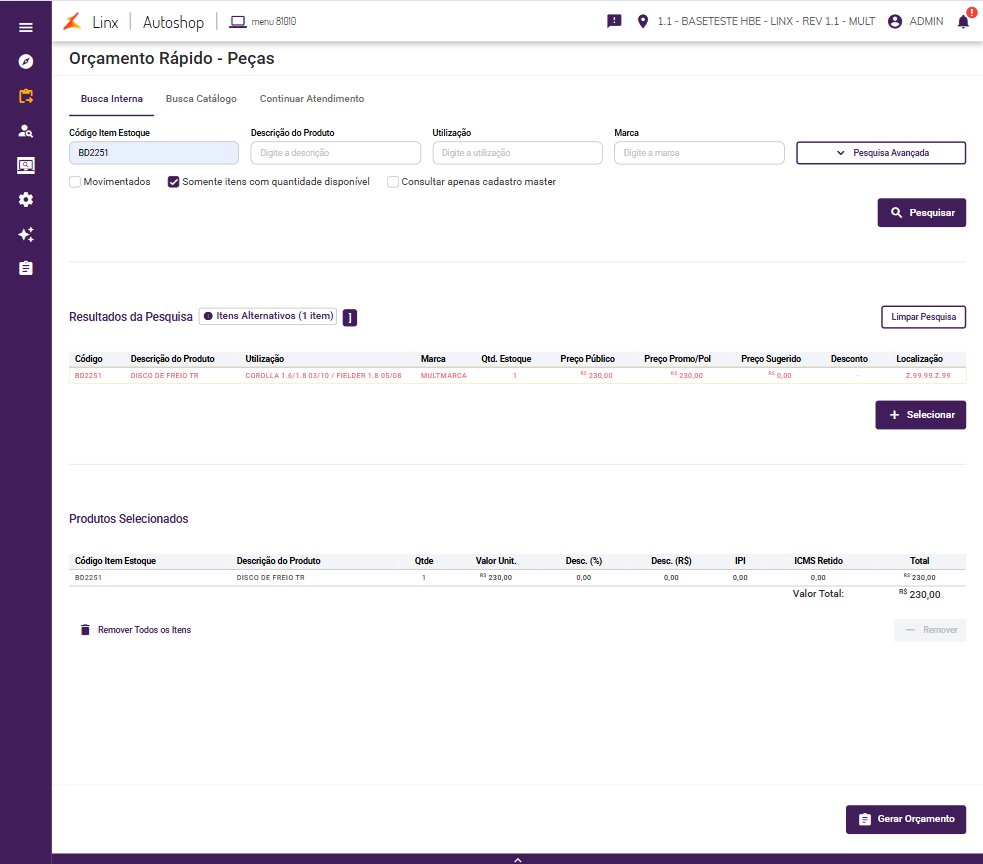The height and width of the screenshot is (864, 983).
Task: Click location Z.99.99.Z.99 cell
Action: click(928, 376)
